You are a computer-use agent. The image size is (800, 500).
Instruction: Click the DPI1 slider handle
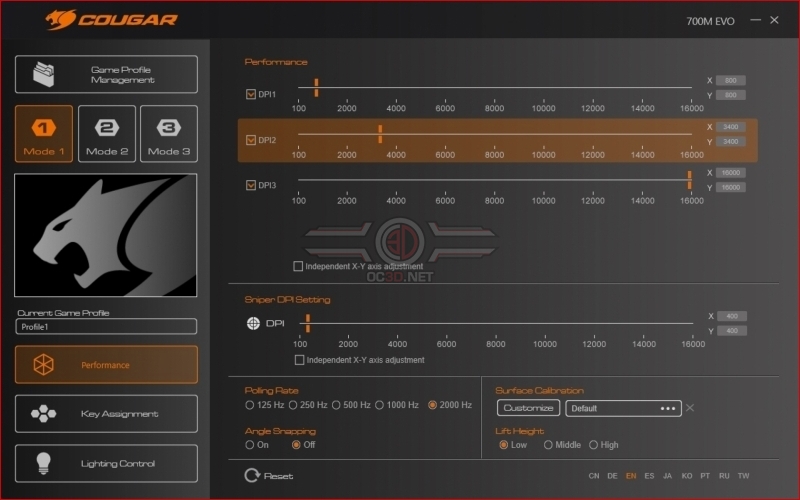(x=316, y=88)
